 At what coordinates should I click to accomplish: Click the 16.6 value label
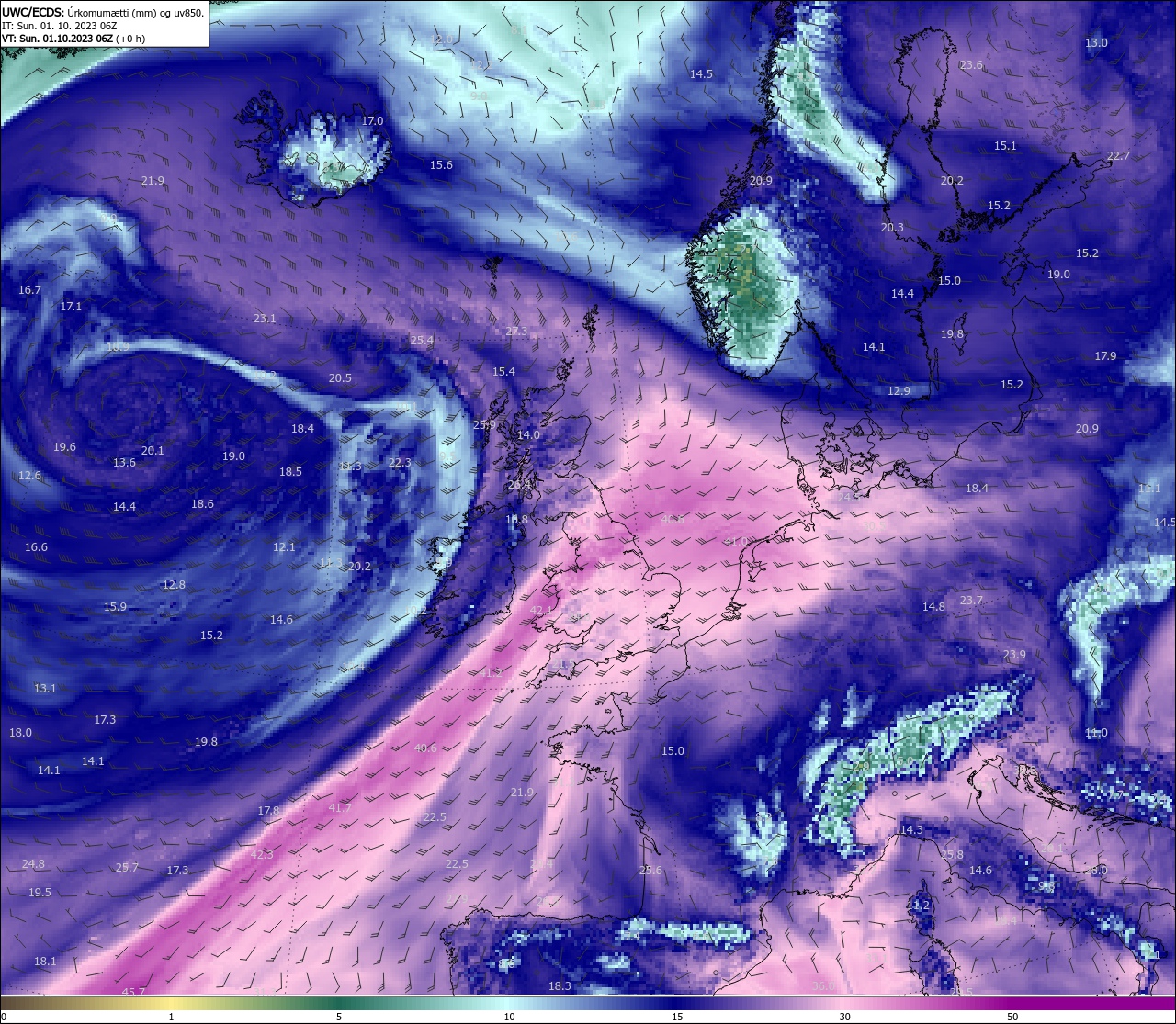click(36, 547)
